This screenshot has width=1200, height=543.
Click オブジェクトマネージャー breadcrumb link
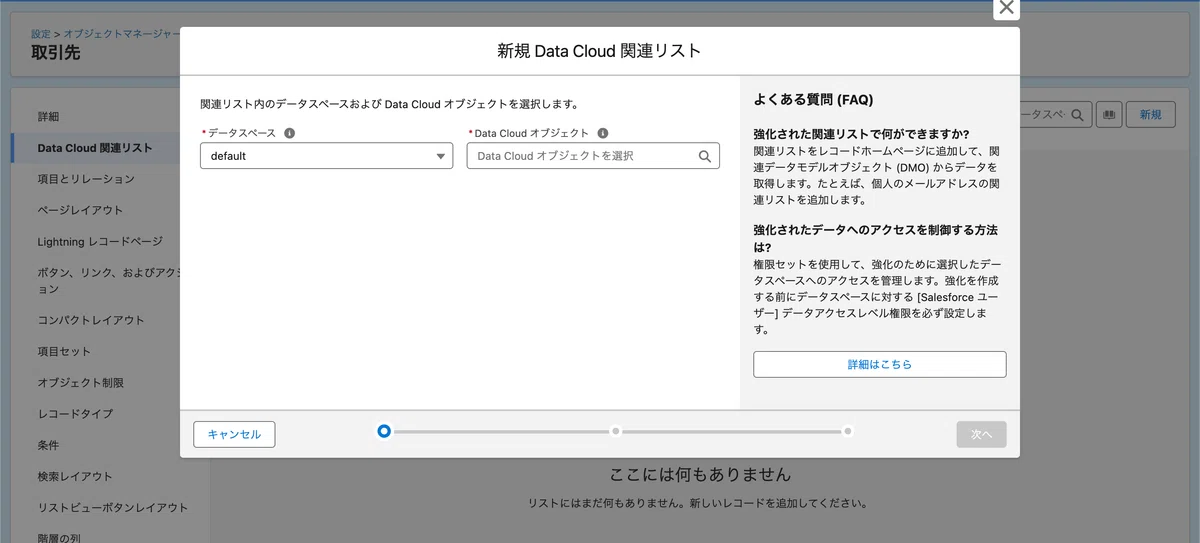(x=122, y=34)
